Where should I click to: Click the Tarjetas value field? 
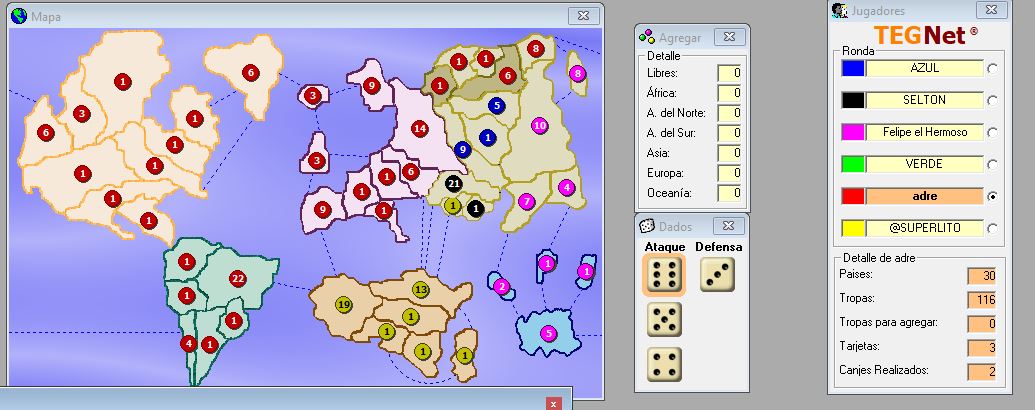click(x=981, y=347)
